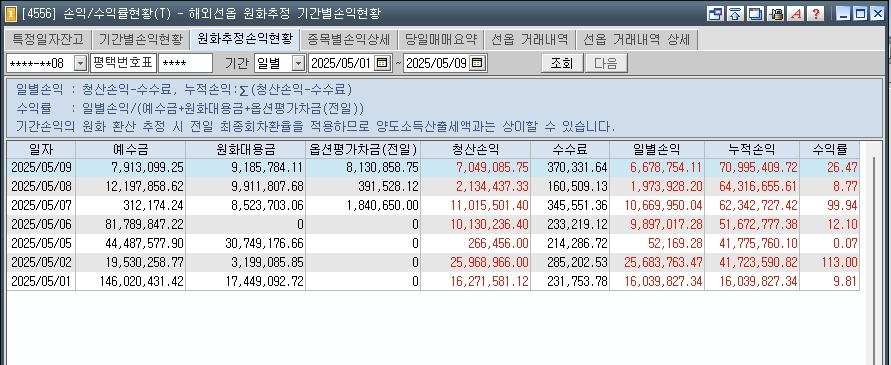
Task: Click the 청산손익 value 10,130,236.40
Action: click(489, 225)
